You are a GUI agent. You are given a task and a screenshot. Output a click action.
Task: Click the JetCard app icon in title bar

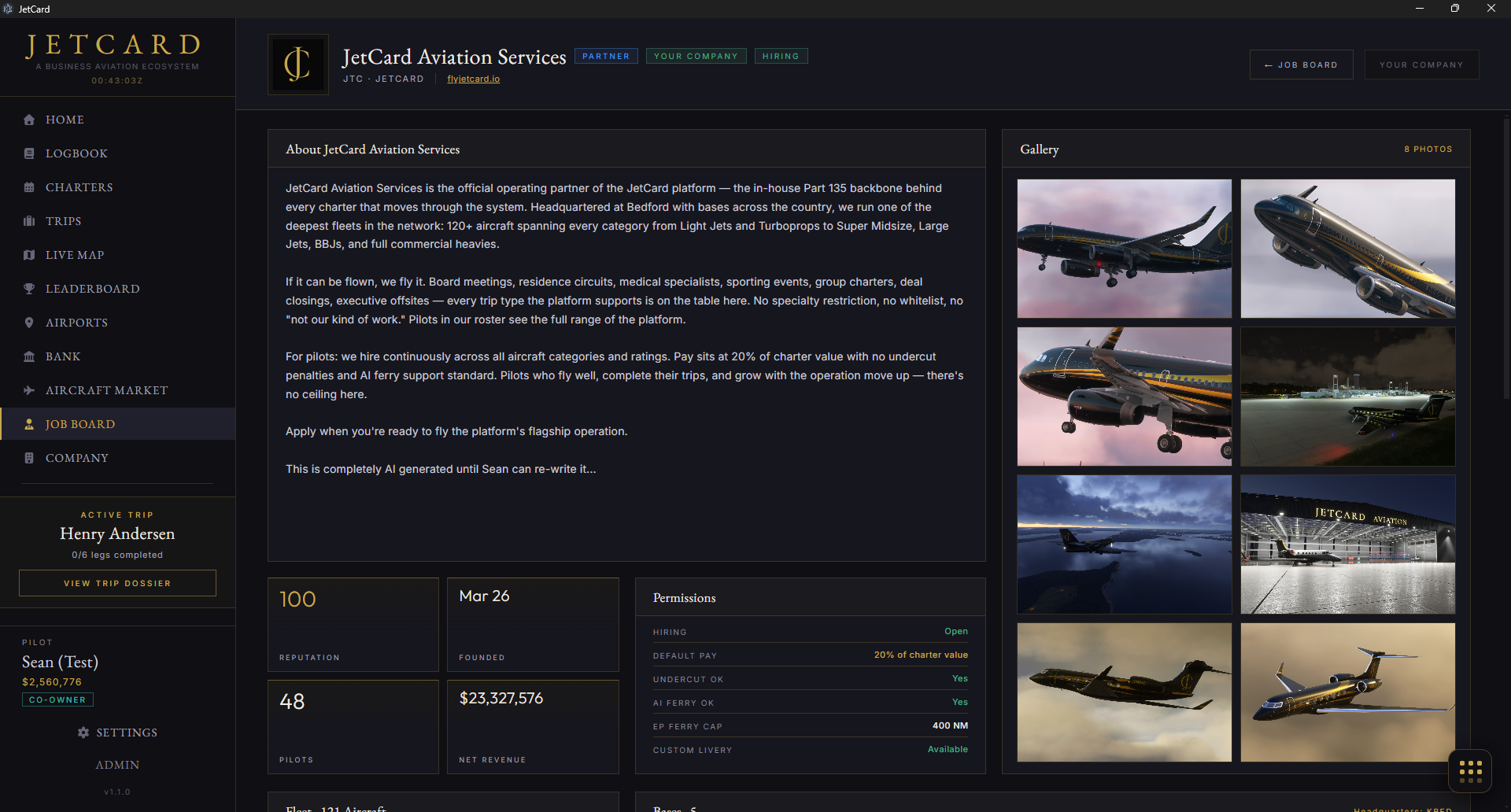[8, 9]
